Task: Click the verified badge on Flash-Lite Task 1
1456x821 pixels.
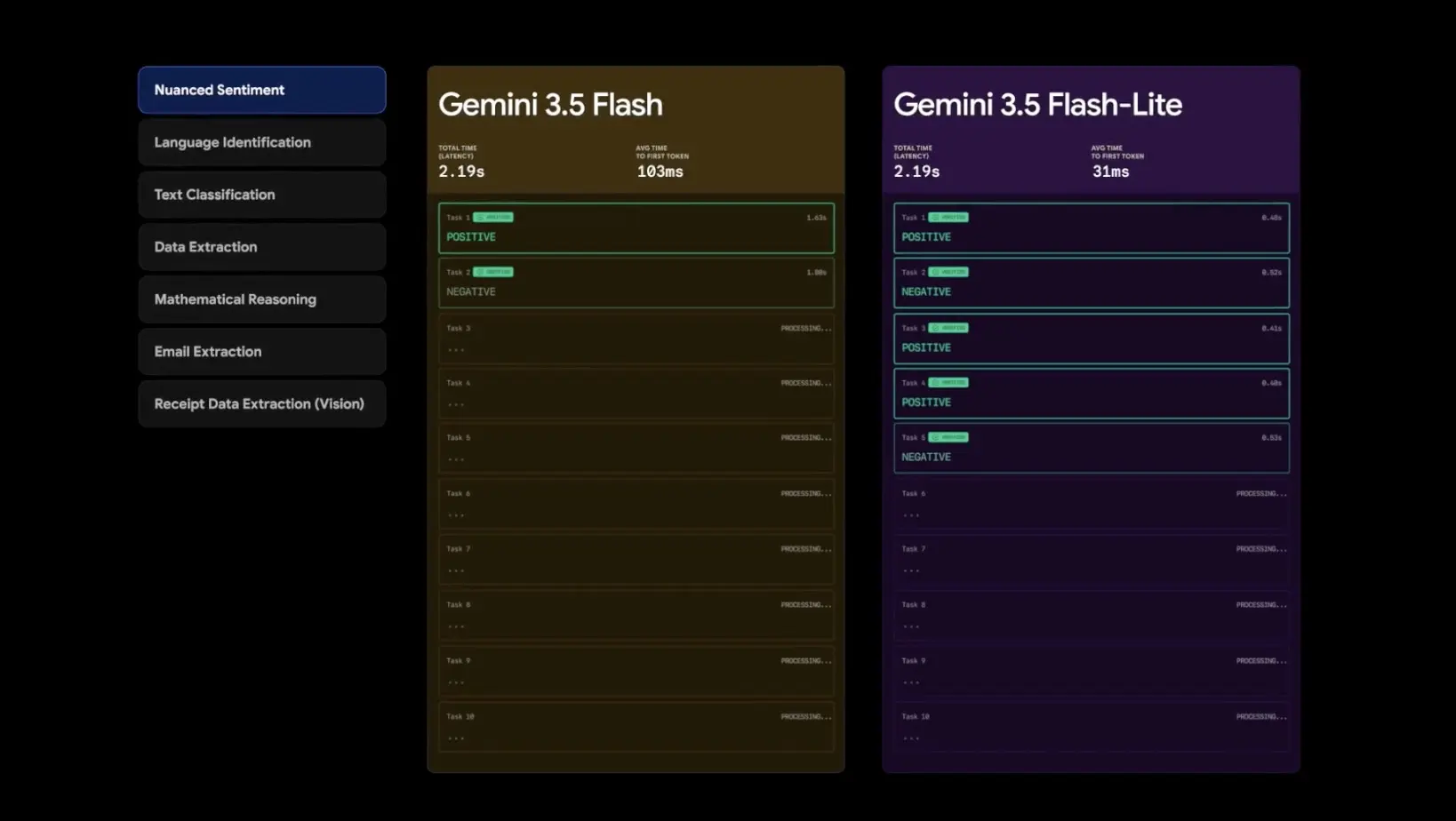Action: click(948, 218)
